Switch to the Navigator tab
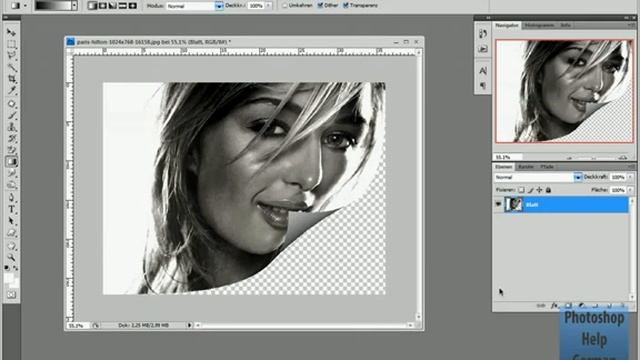 tap(507, 25)
